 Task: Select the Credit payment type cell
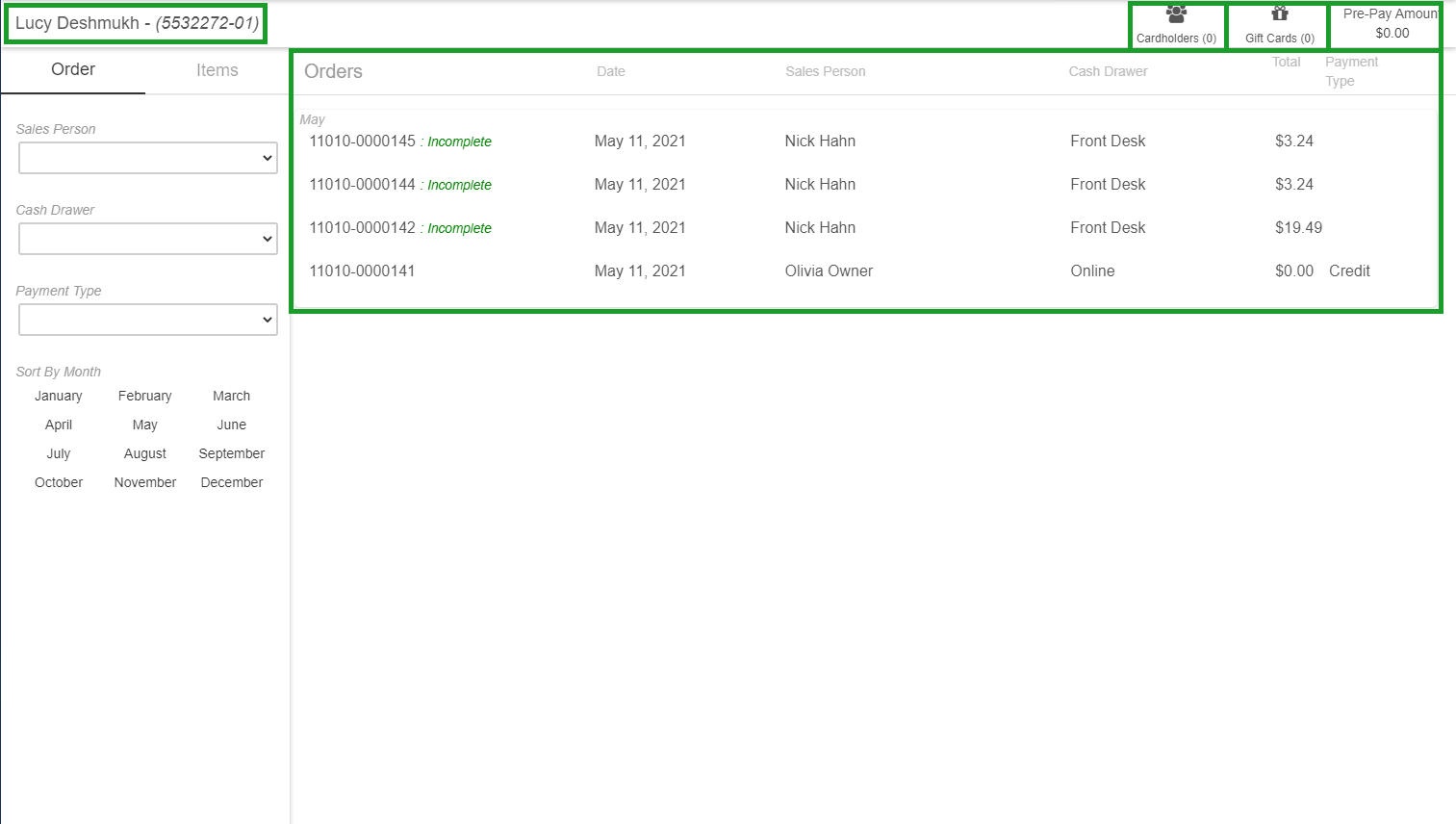(1349, 270)
